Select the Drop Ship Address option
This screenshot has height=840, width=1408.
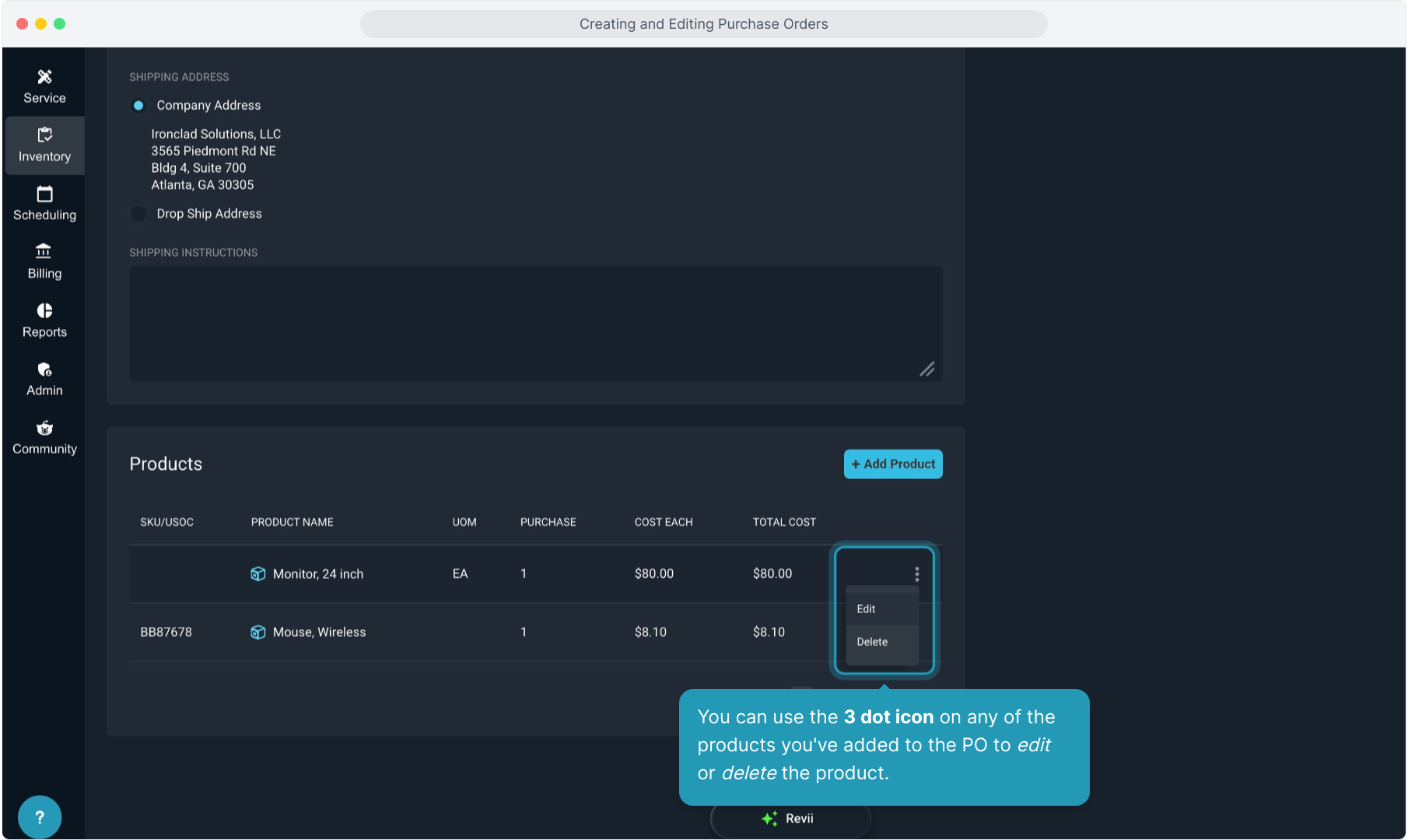[138, 214]
